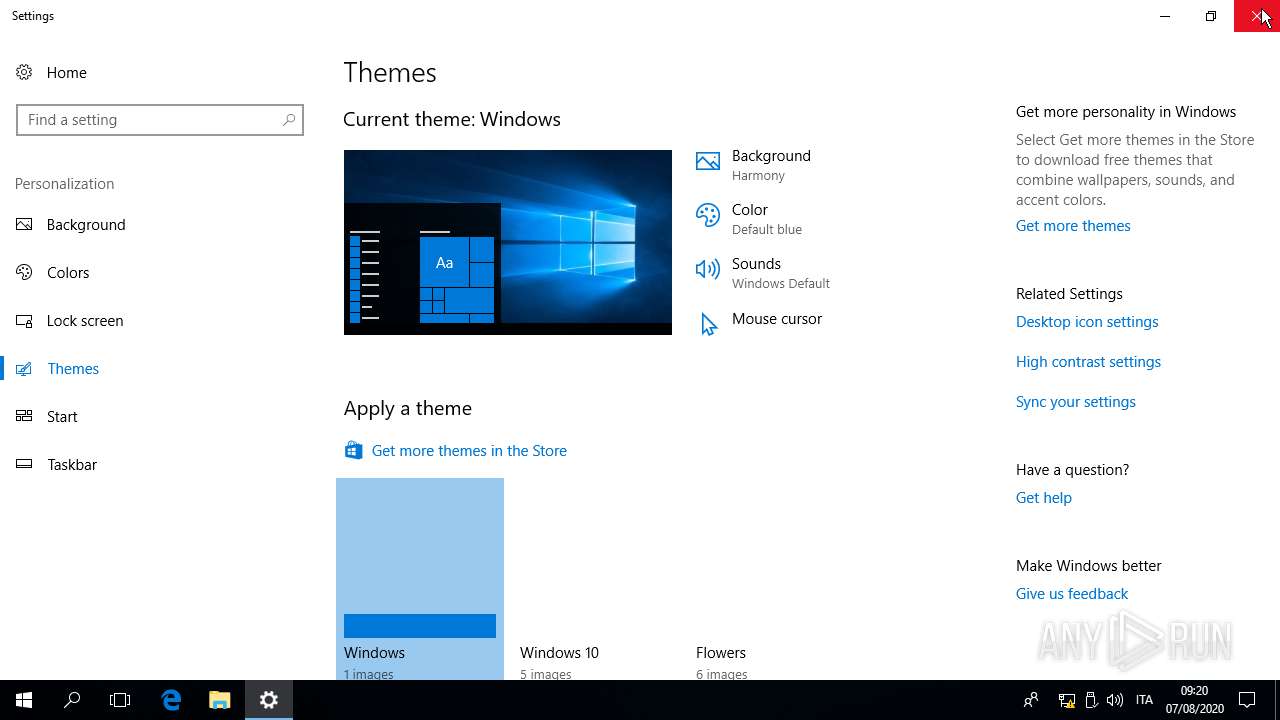Image resolution: width=1280 pixels, height=720 pixels.
Task: Open Task View on taskbar
Action: point(120,700)
